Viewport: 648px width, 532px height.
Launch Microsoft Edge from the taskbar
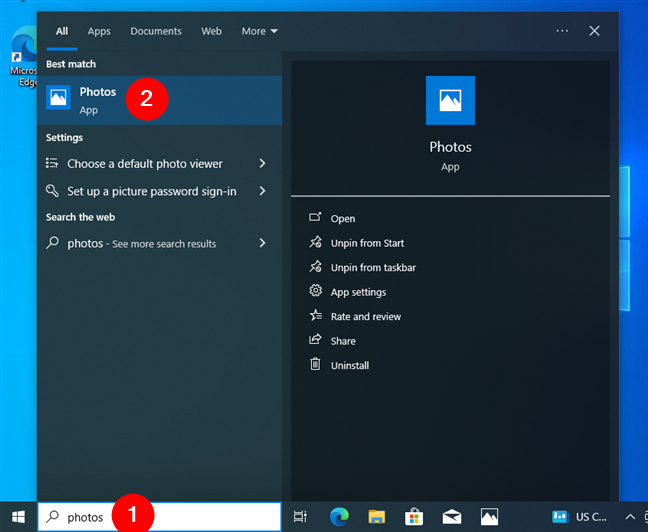click(339, 517)
